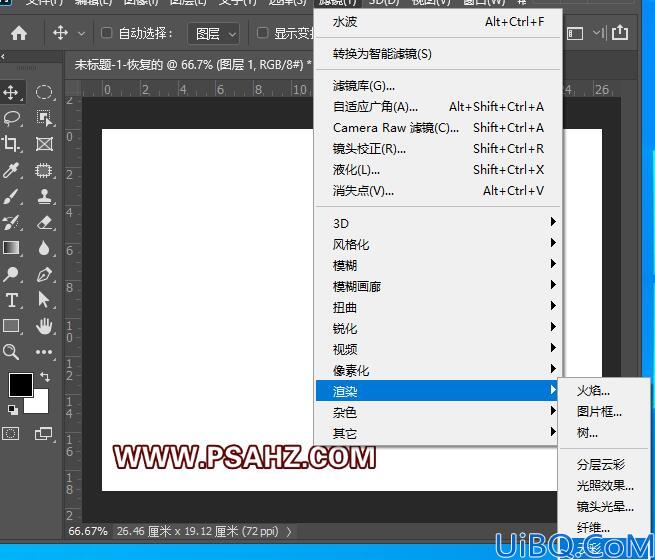Open the 图层 auto-select dropdown
Viewport: 655px width, 560px height.
tap(213, 33)
